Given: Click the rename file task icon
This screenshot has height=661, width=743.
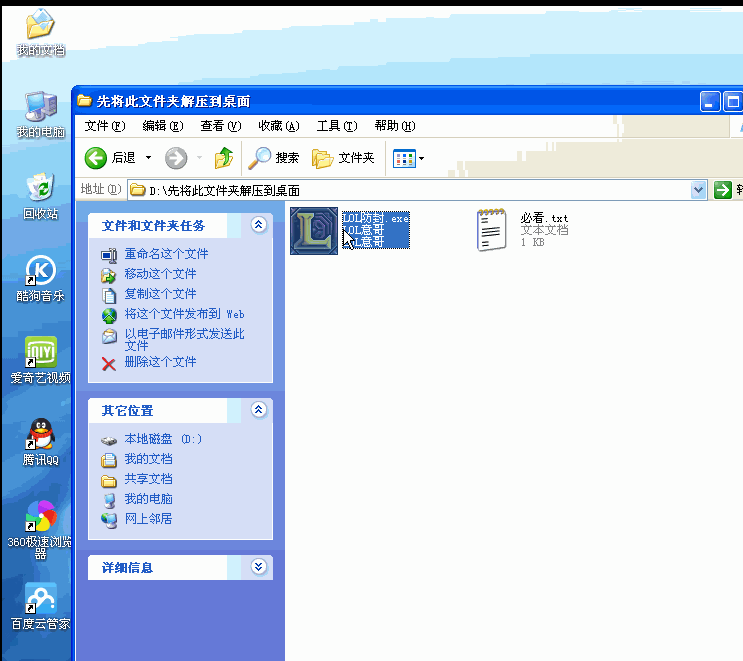Looking at the screenshot, I should 109,255.
